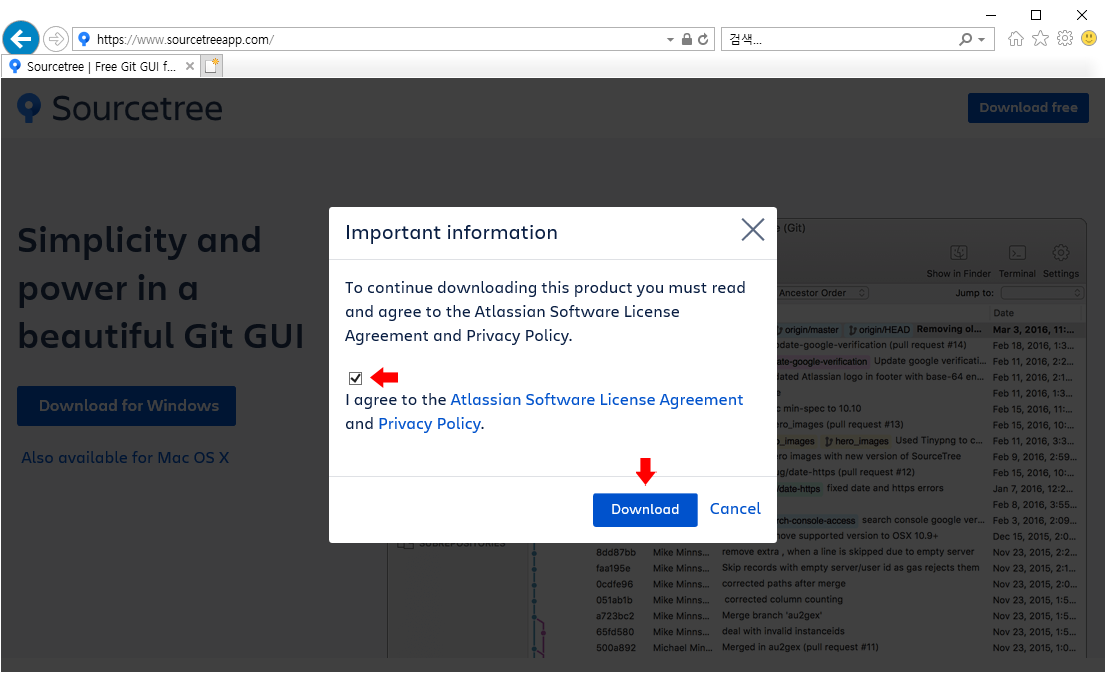Cancel the download dialog
This screenshot has height=673, width=1106.
tap(735, 509)
